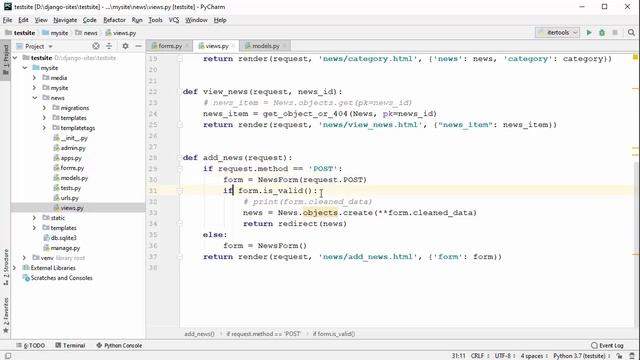Select tests.py in project tree
This screenshot has width=640, height=360.
point(67,188)
